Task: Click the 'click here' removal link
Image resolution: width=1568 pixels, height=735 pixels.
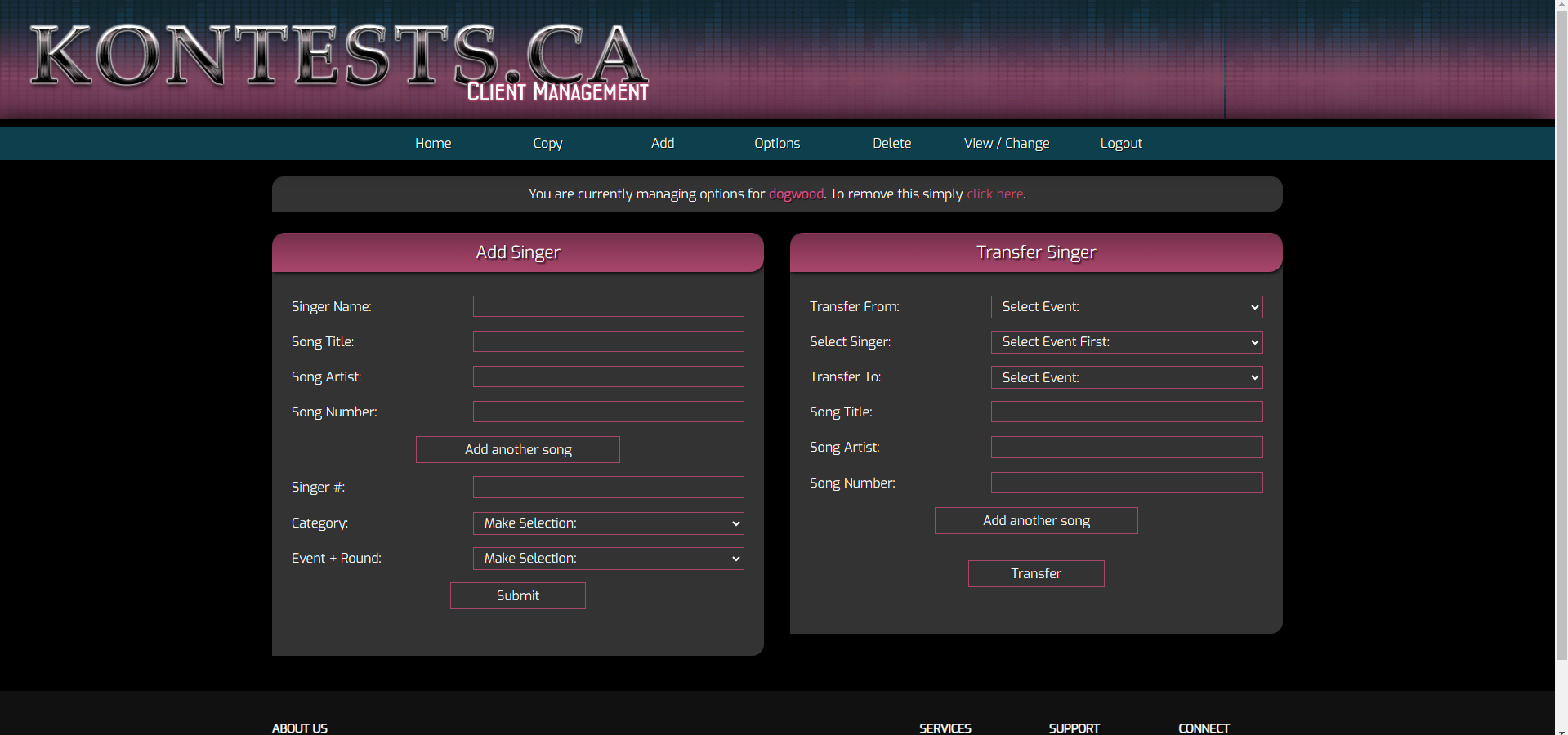Action: tap(994, 194)
